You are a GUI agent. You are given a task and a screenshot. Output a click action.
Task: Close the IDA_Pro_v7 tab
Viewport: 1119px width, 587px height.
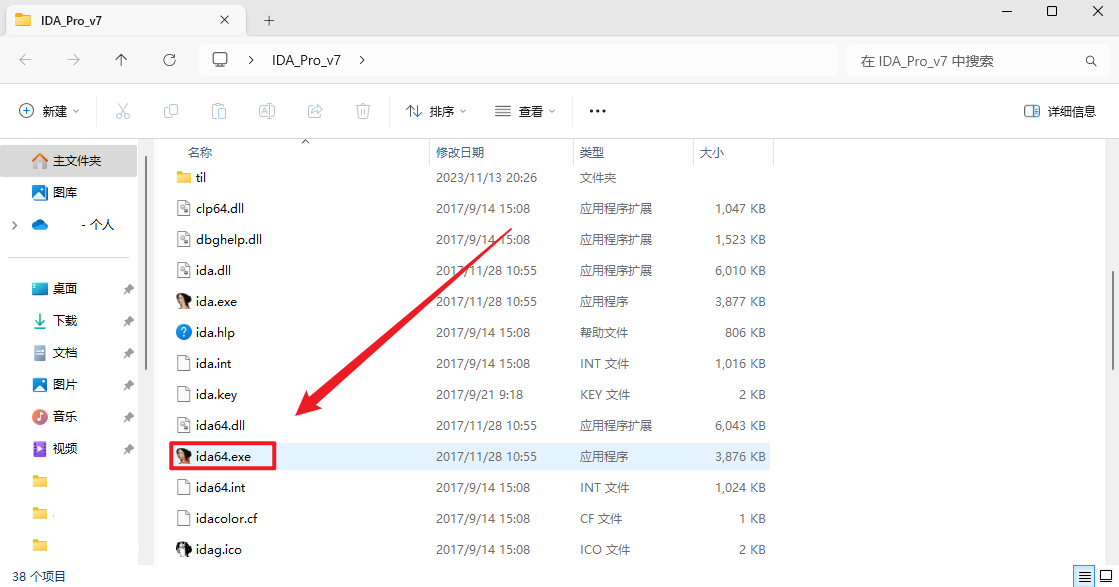click(x=225, y=20)
